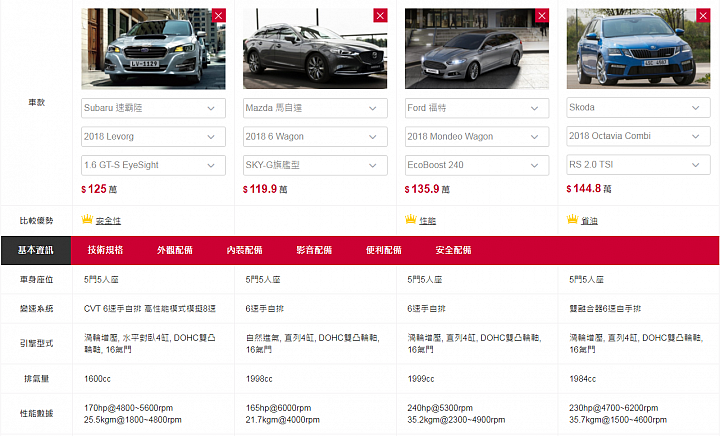Screen dimensions: 720x436
Task: Click the 170hp@4800~5600rpm performance value
Action: tap(129, 408)
